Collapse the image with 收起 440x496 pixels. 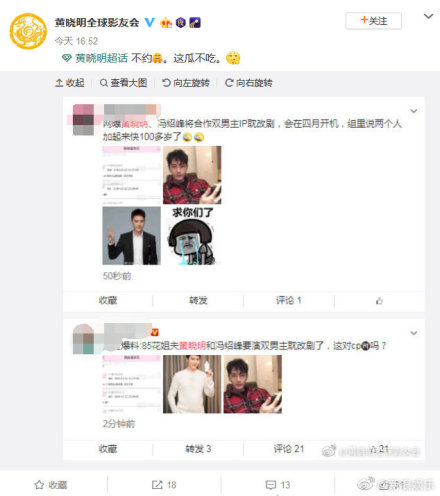coord(70,83)
